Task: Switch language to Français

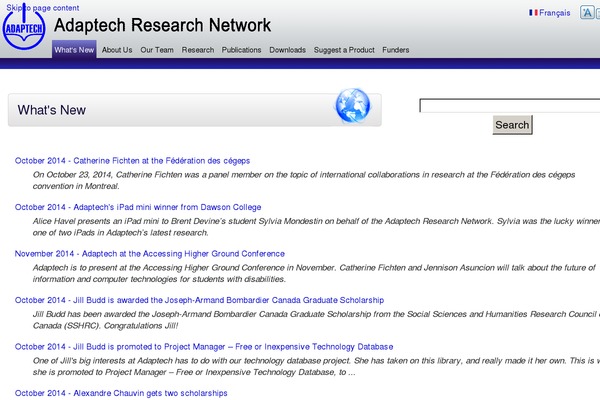Action: pos(554,13)
